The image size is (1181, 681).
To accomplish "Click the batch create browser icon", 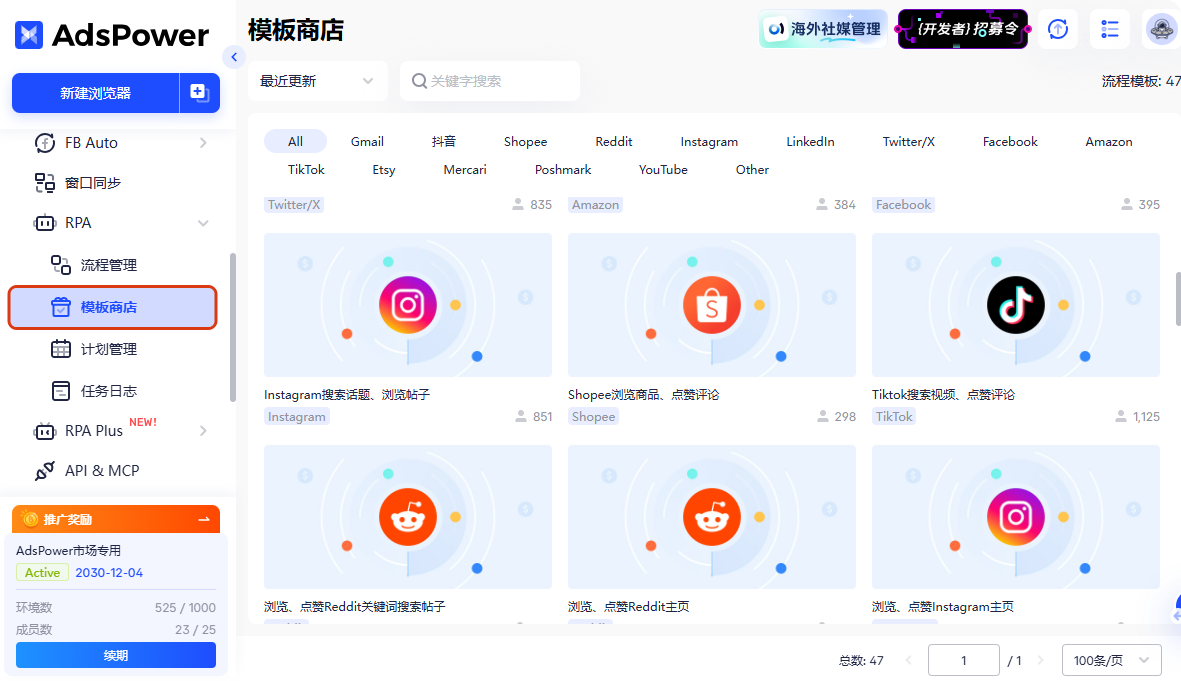I will point(200,93).
